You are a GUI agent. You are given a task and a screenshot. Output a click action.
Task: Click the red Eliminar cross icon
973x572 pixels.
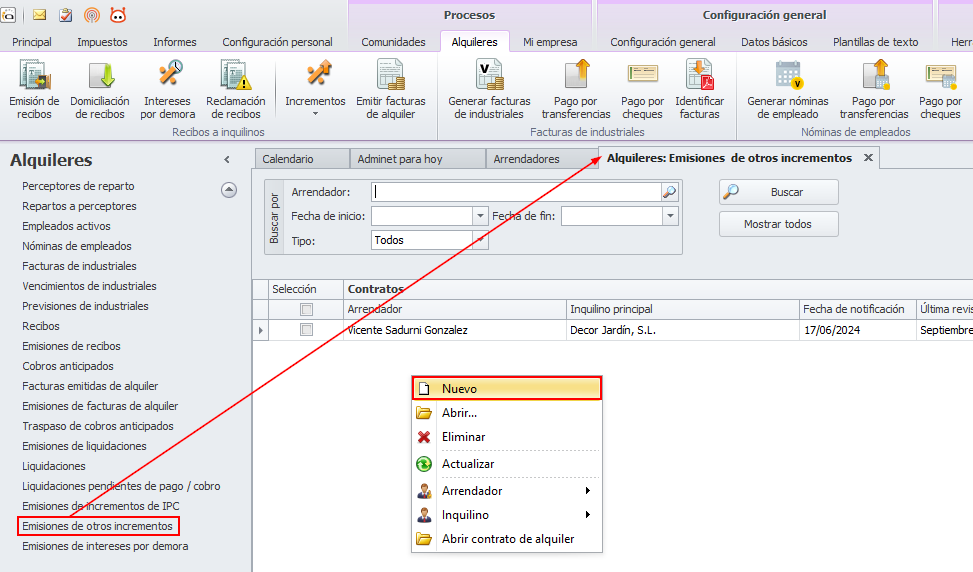[x=424, y=437]
